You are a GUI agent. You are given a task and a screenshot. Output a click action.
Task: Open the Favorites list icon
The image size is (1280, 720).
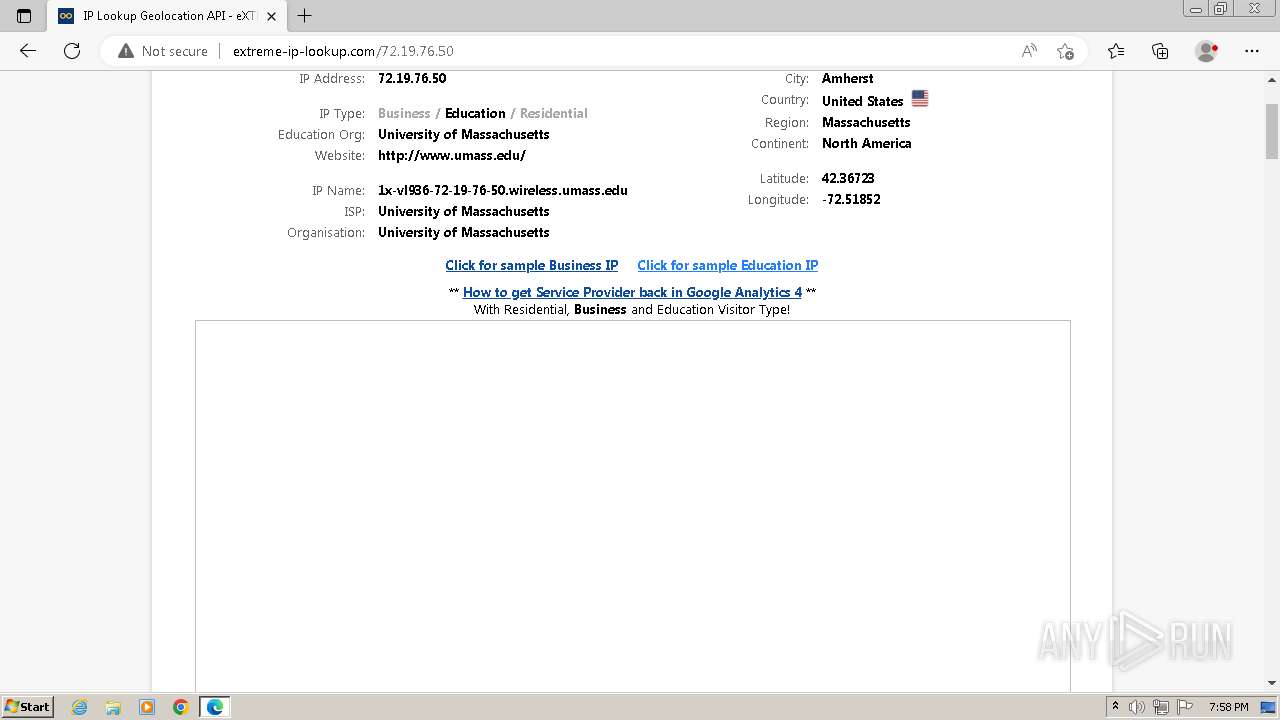(1116, 51)
